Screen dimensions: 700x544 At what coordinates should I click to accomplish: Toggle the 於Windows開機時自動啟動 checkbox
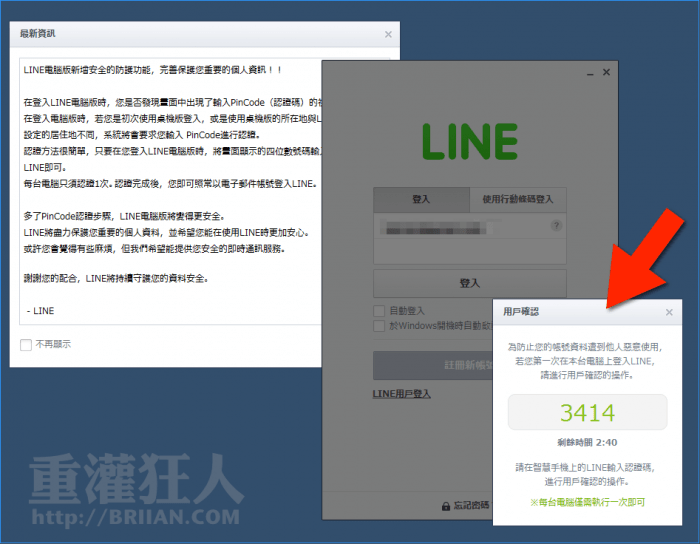coord(379,326)
